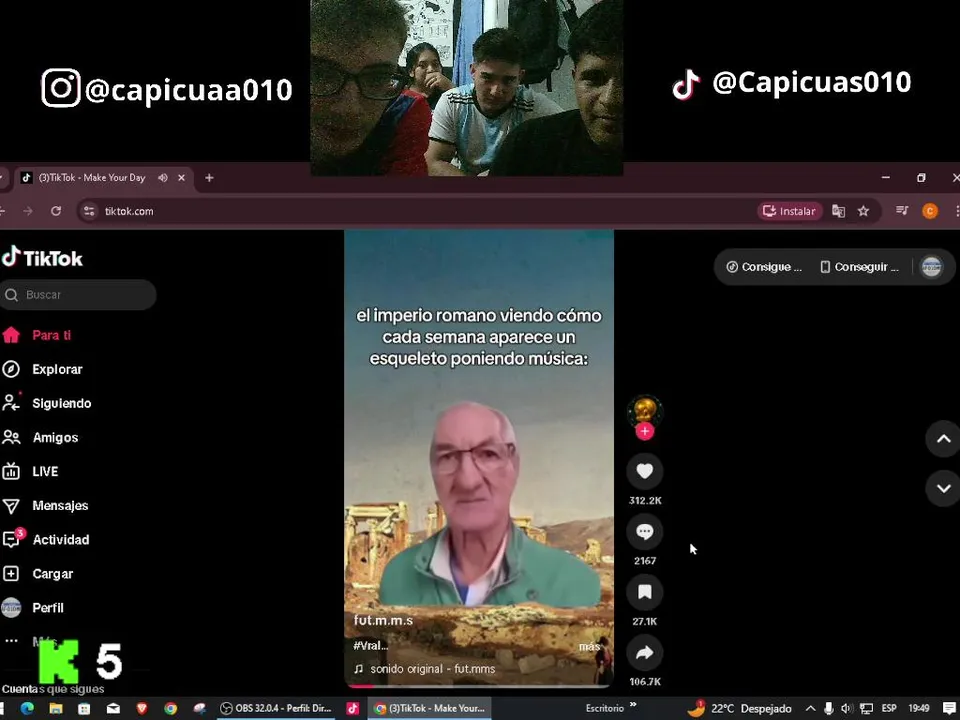The width and height of the screenshot is (960, 720).
Task: Click the microphone tray icon
Action: [828, 708]
